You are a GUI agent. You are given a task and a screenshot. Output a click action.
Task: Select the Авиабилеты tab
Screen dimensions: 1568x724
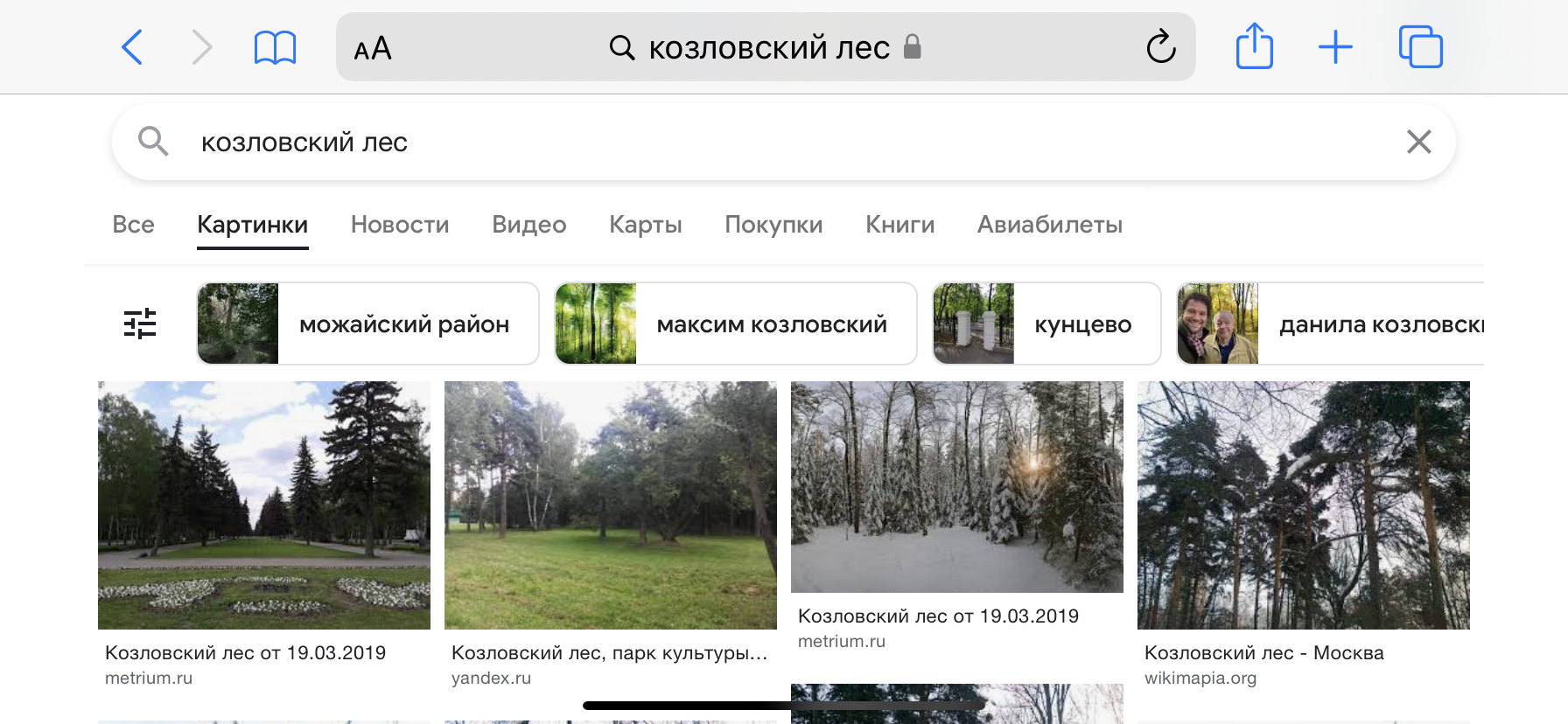click(1050, 225)
